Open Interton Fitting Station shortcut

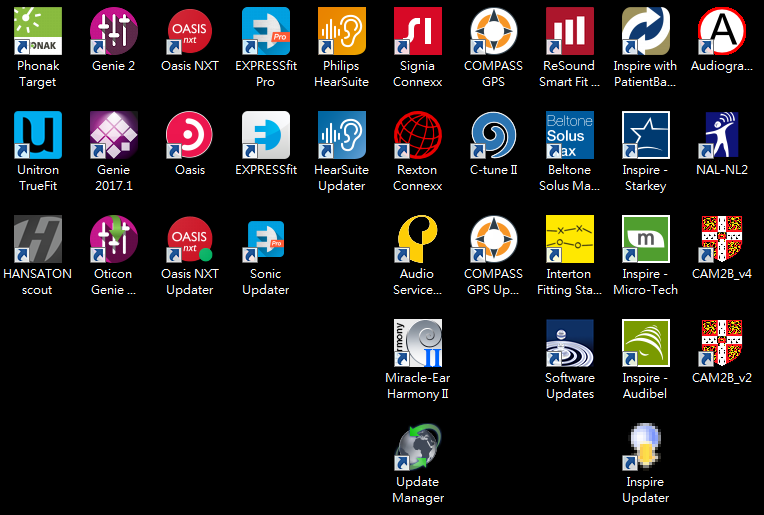coord(570,239)
